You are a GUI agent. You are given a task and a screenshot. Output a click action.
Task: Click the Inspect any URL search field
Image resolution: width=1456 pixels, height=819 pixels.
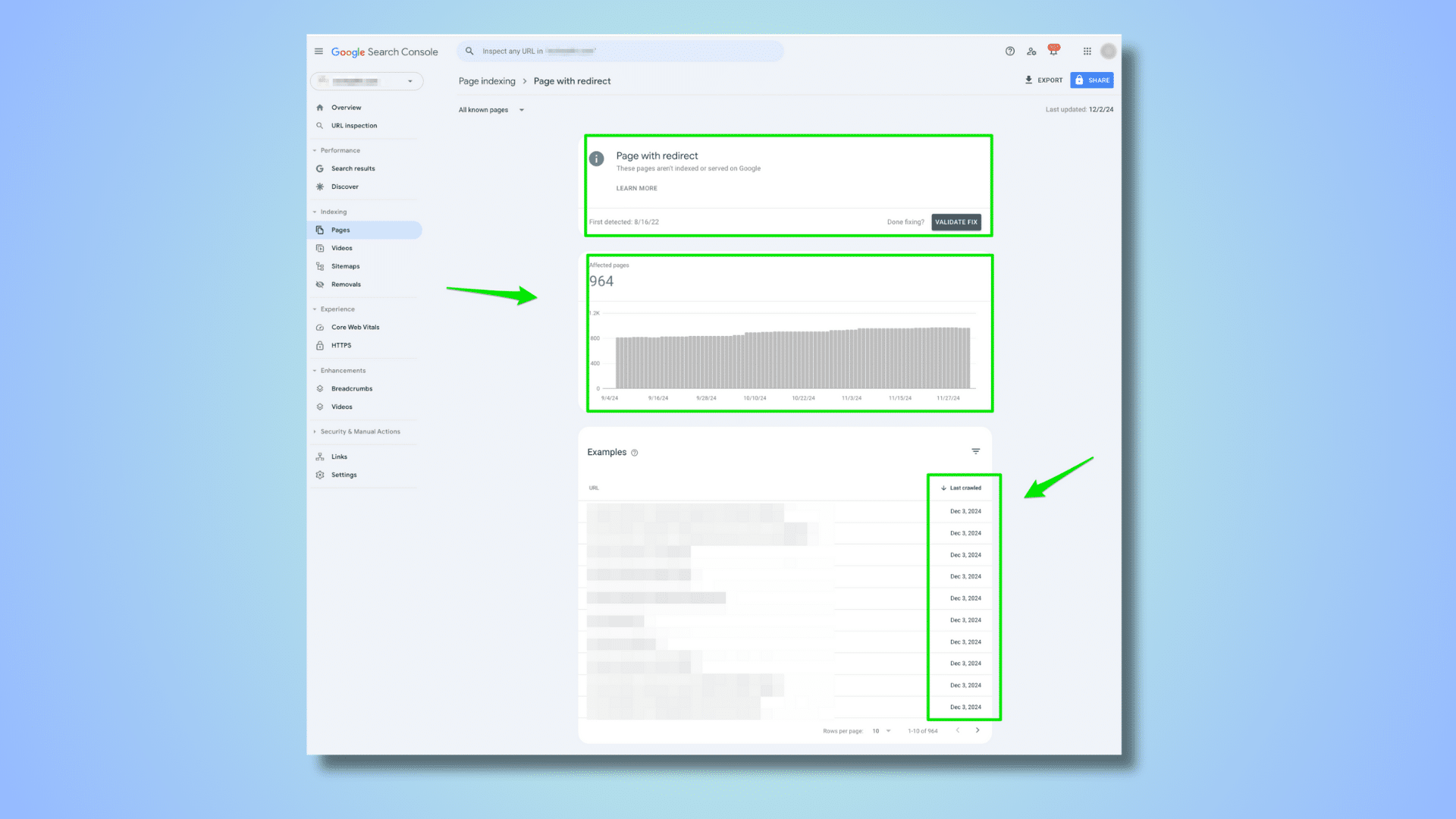(622, 51)
